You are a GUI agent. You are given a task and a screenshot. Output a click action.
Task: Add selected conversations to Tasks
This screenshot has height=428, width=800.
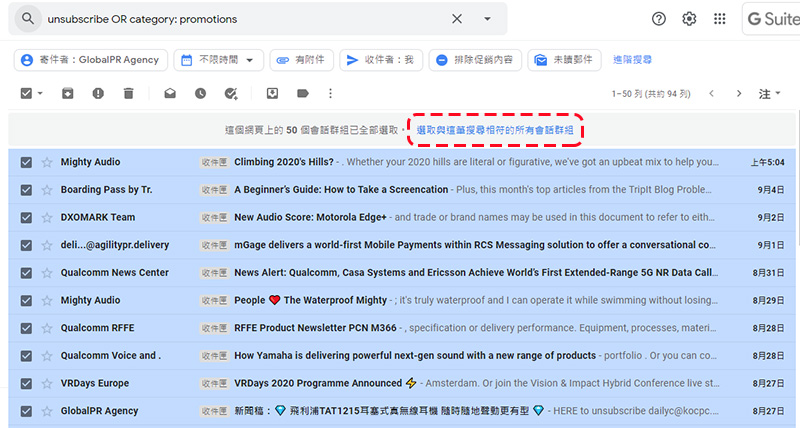[x=231, y=93]
